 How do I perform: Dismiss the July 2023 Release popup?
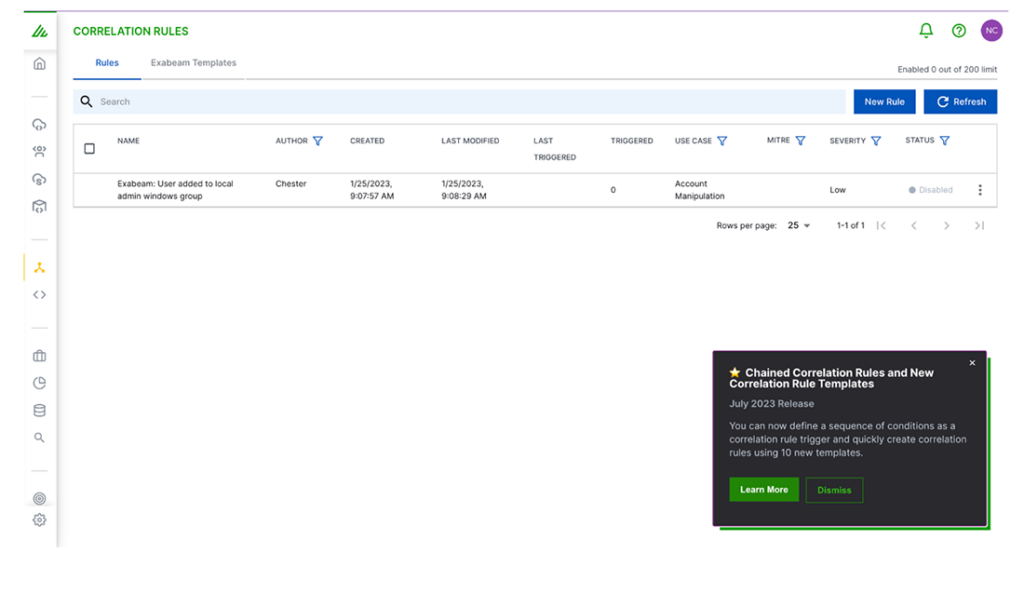coord(834,490)
